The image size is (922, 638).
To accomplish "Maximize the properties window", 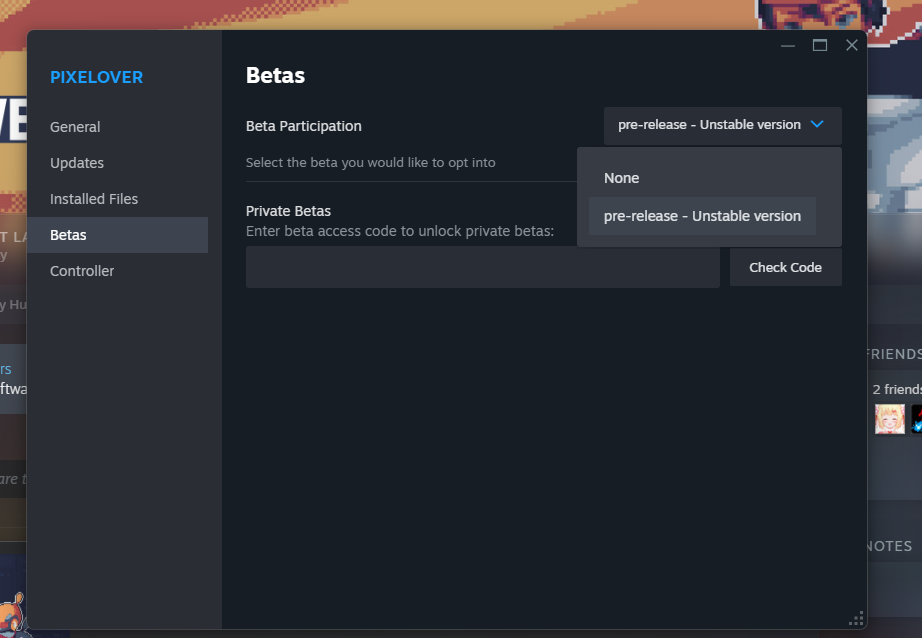I will [820, 45].
